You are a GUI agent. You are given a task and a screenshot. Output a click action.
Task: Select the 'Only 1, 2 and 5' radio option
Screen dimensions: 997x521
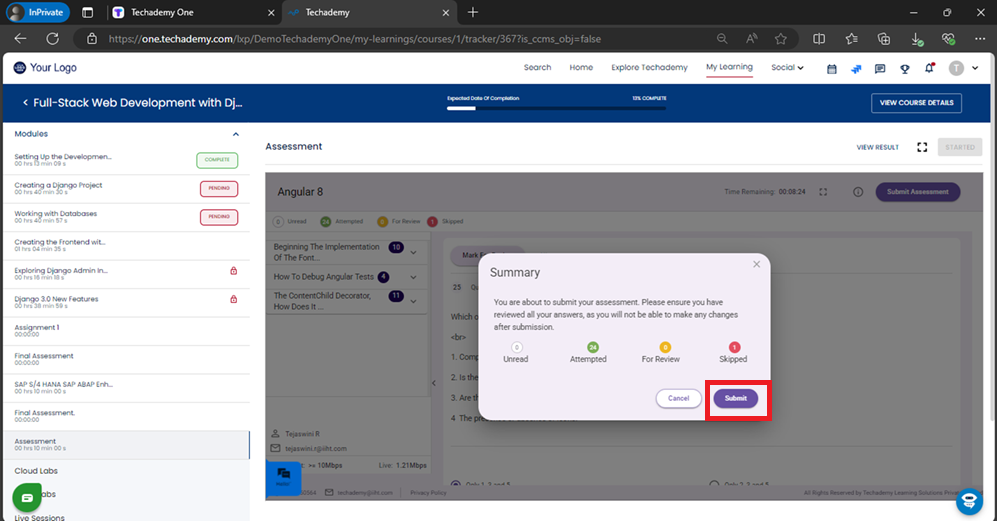(457, 482)
